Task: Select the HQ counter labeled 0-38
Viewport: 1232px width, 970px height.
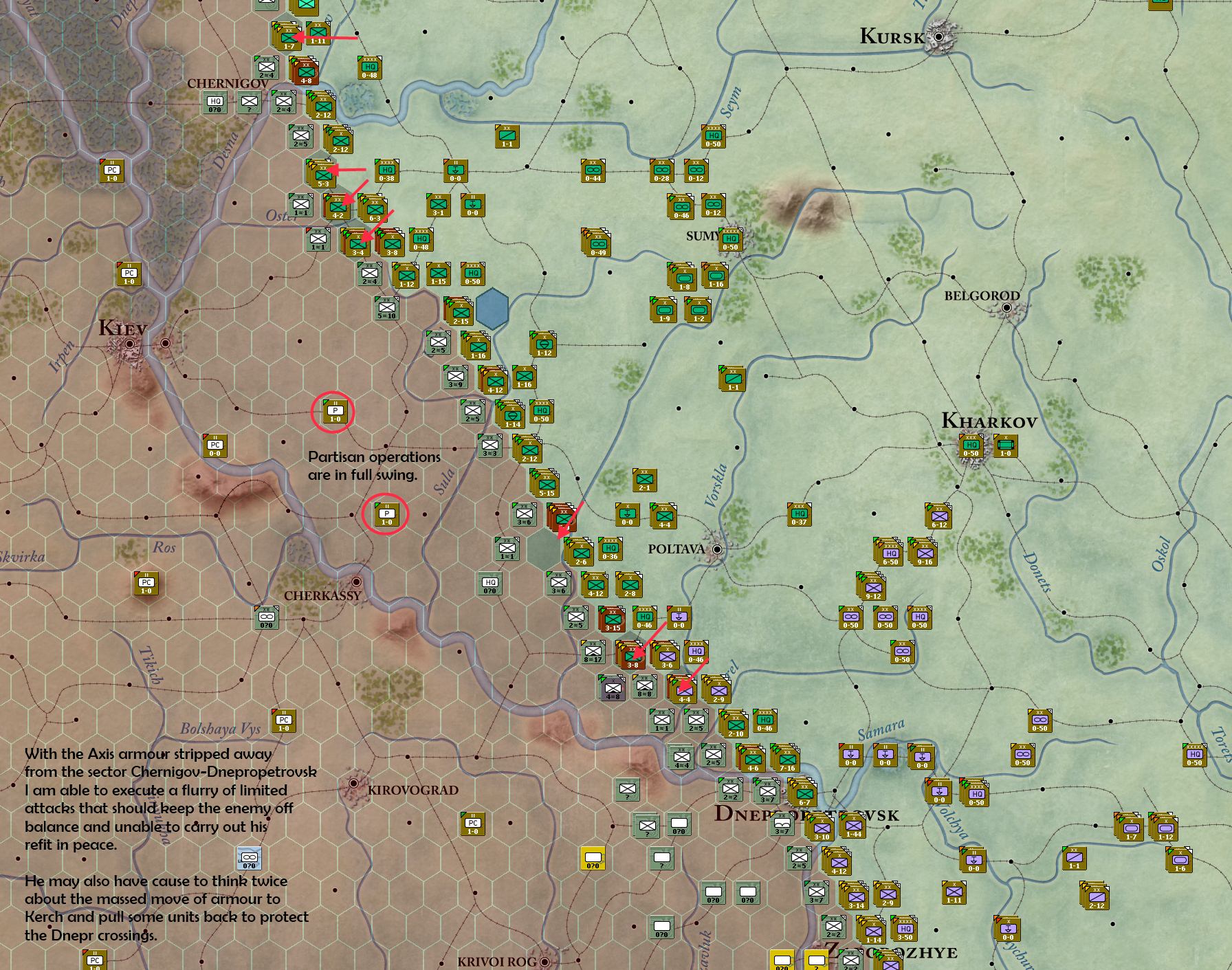Action: 387,170
